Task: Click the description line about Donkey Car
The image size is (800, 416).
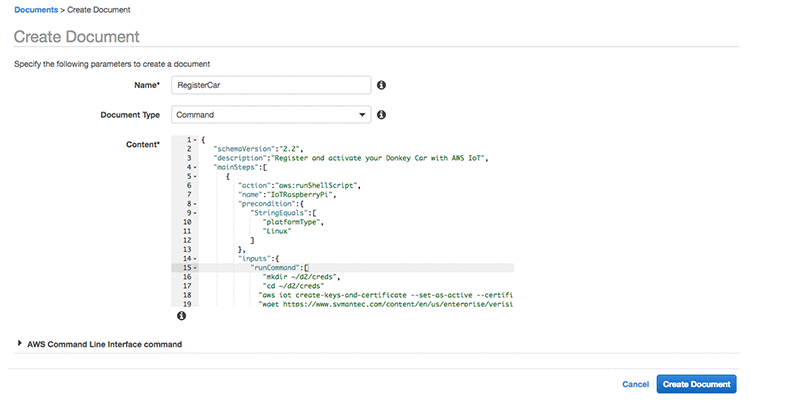Action: (x=351, y=158)
